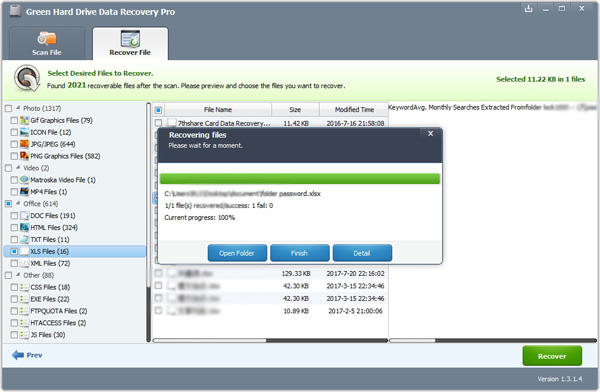Click the JPG/JPEG file type icon
This screenshot has width=600, height=392.
(24, 144)
